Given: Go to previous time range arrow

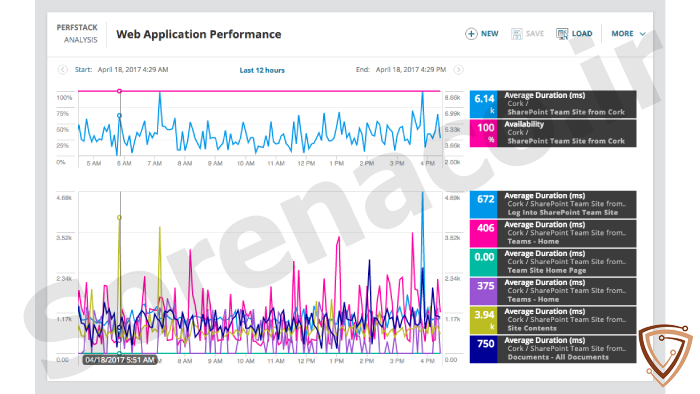Looking at the screenshot, I should [62, 70].
